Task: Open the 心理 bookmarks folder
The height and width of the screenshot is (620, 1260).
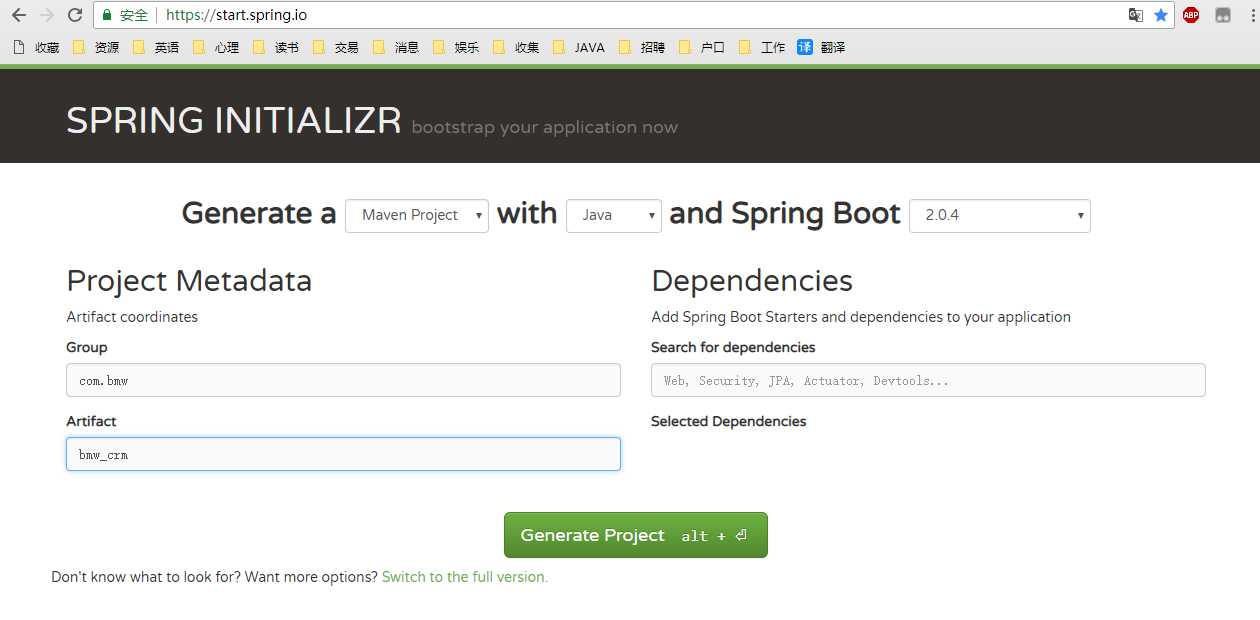Action: click(x=216, y=47)
